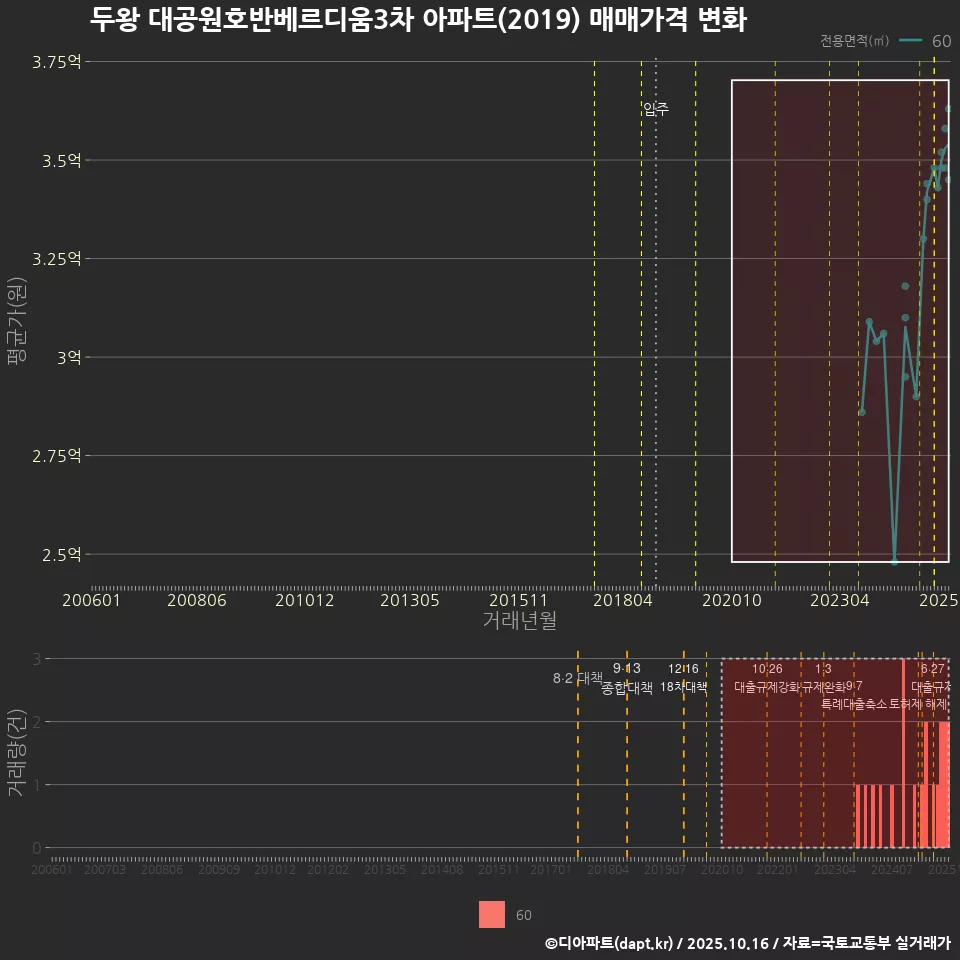This screenshot has height=960, width=960.
Task: Click the 8·2 대책 policy annotation
Action: (577, 677)
